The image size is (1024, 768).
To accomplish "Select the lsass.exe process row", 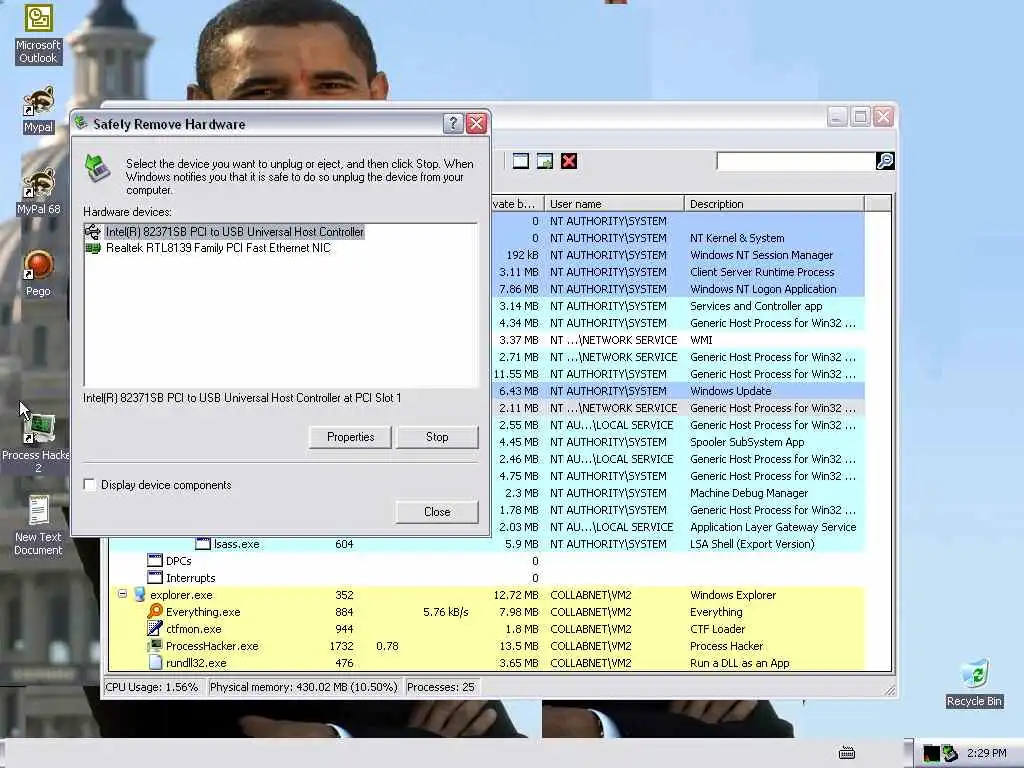I will [487, 543].
